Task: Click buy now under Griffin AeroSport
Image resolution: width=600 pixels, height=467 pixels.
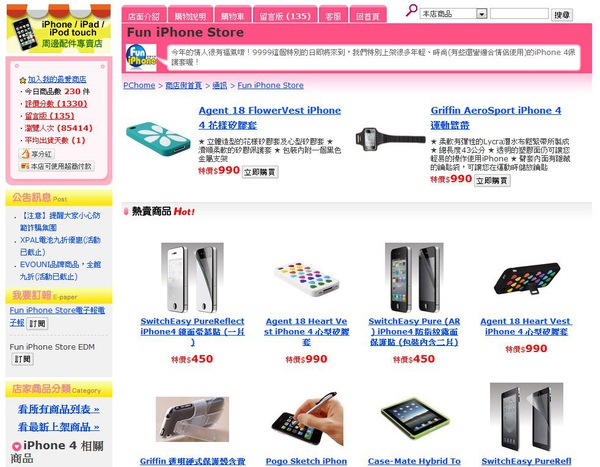Action: point(492,181)
